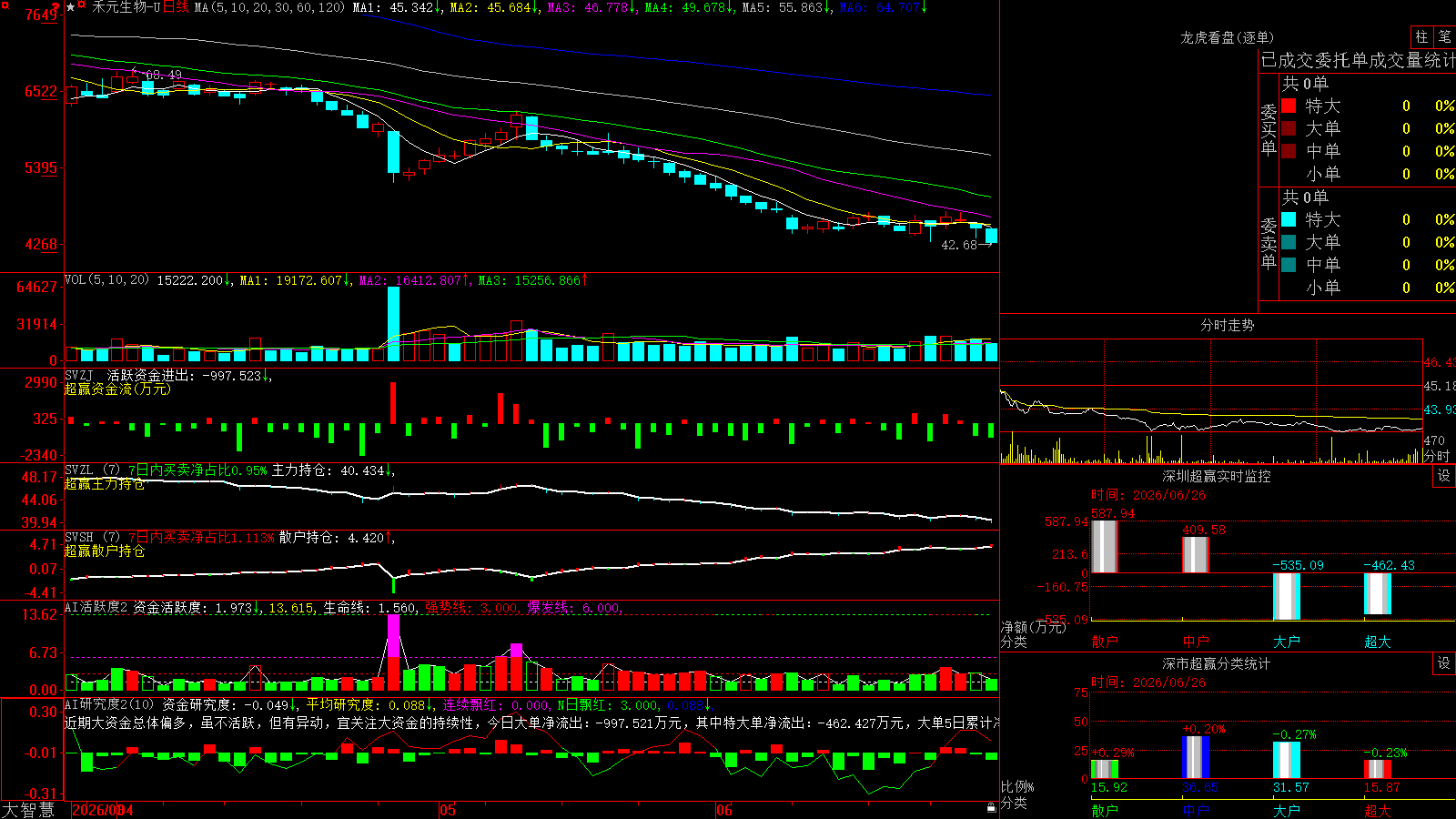The height and width of the screenshot is (819, 1456).
Task: Click the 日线 period label
Action: pyautogui.click(x=176, y=7)
